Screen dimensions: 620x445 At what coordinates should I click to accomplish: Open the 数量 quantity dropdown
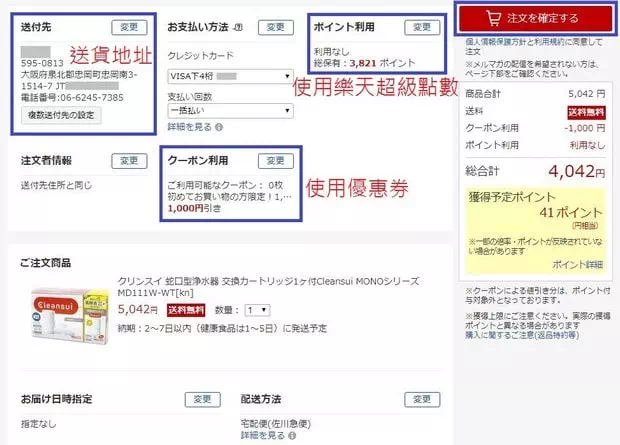[257, 310]
